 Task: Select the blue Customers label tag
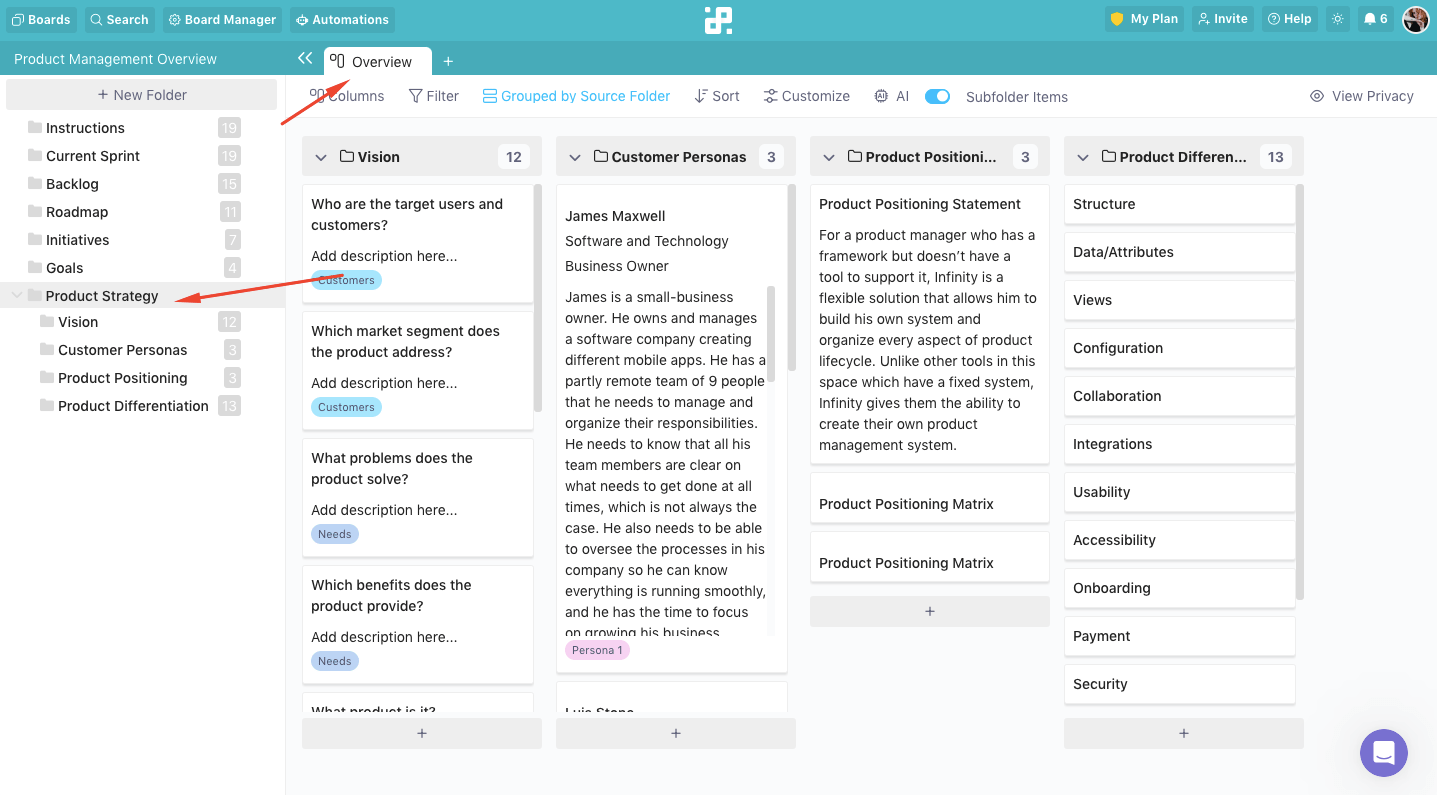click(x=345, y=280)
